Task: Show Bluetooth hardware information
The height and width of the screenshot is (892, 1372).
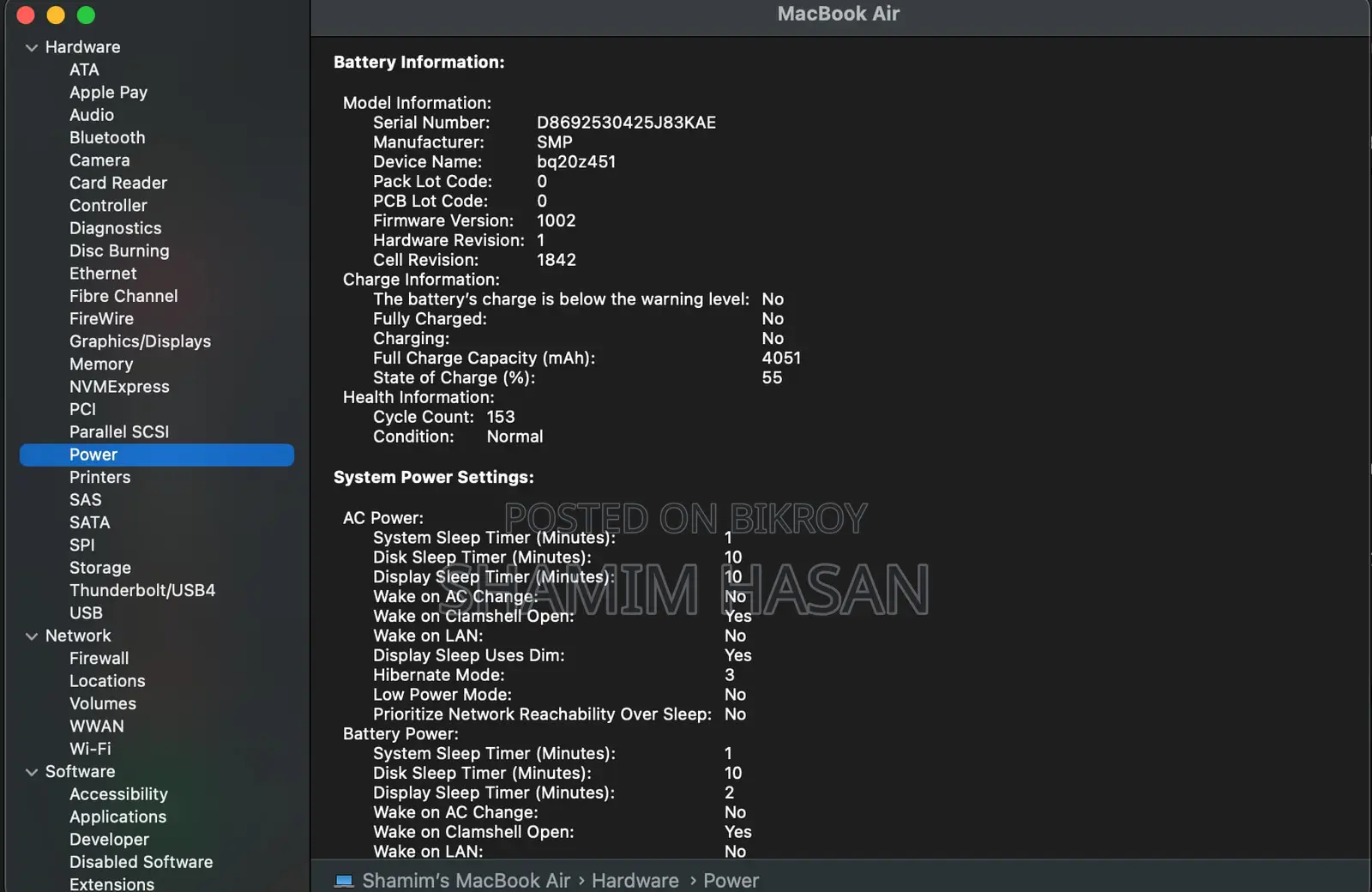Action: point(107,137)
